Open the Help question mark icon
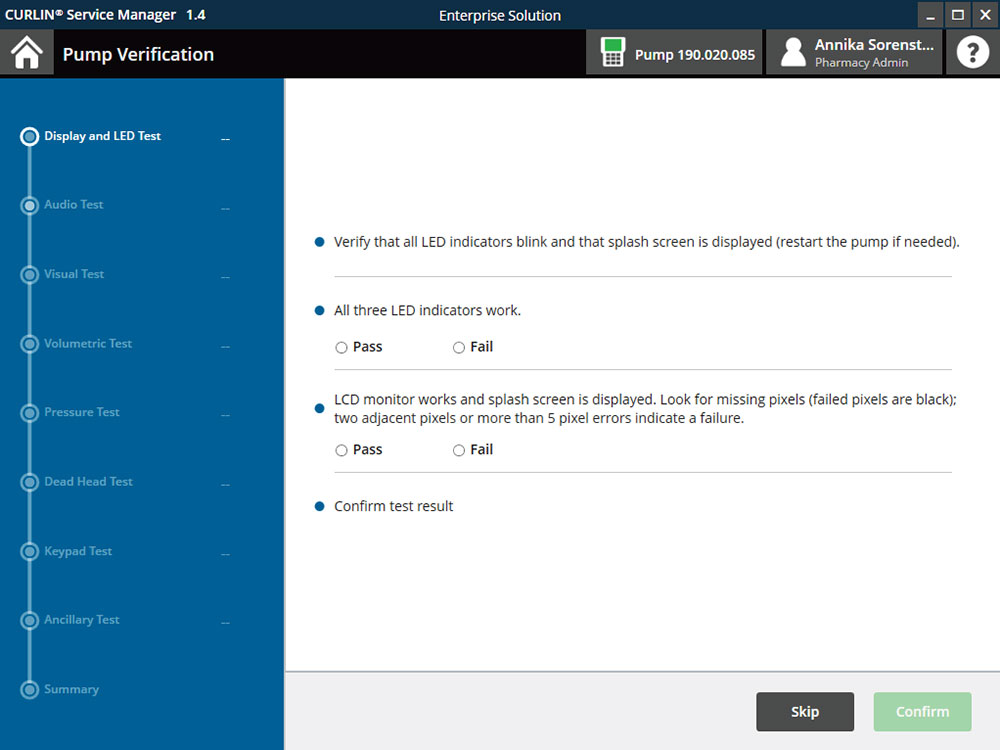This screenshot has width=1000, height=750. [x=973, y=53]
